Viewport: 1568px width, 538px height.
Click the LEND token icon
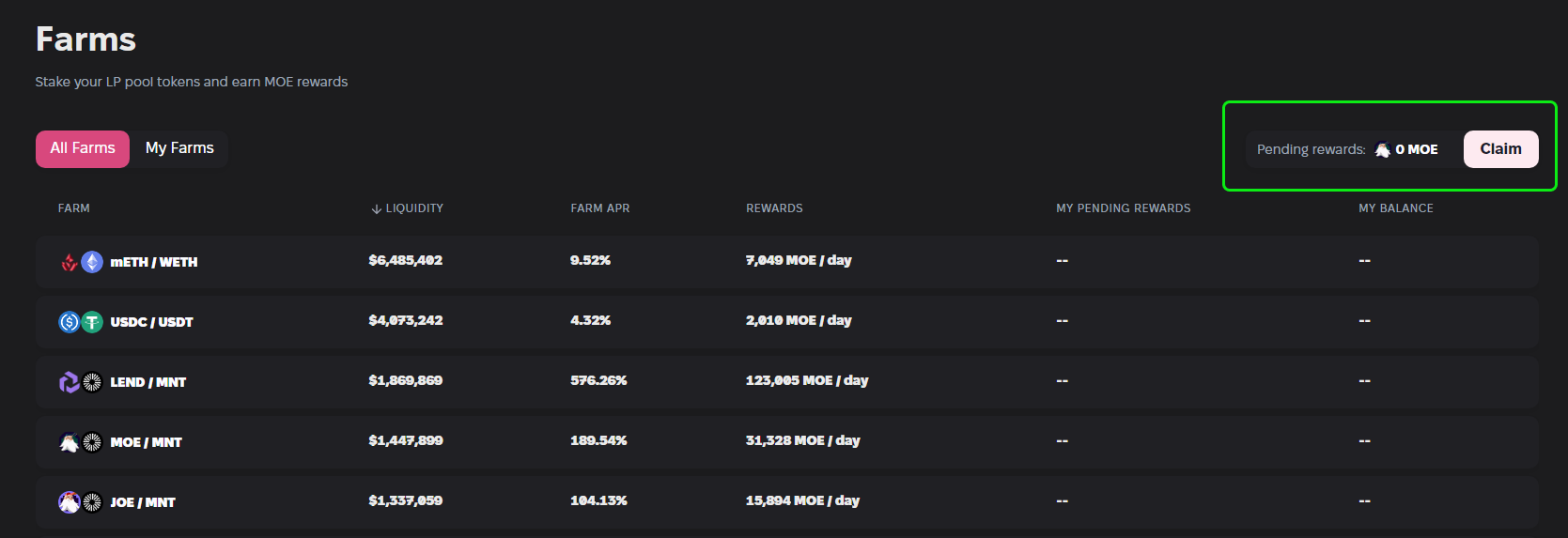click(x=69, y=382)
